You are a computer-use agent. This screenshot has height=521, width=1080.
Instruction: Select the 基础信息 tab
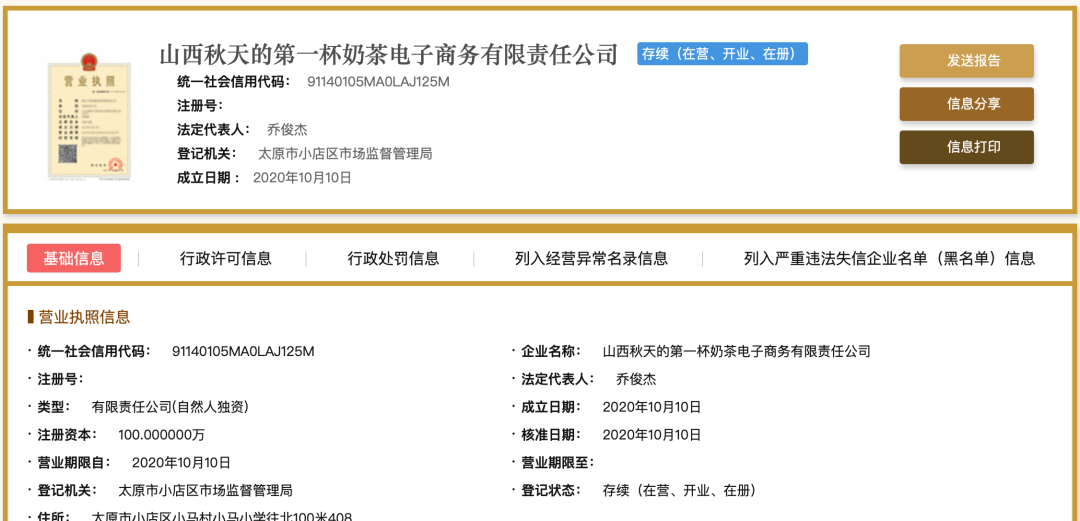[x=74, y=258]
